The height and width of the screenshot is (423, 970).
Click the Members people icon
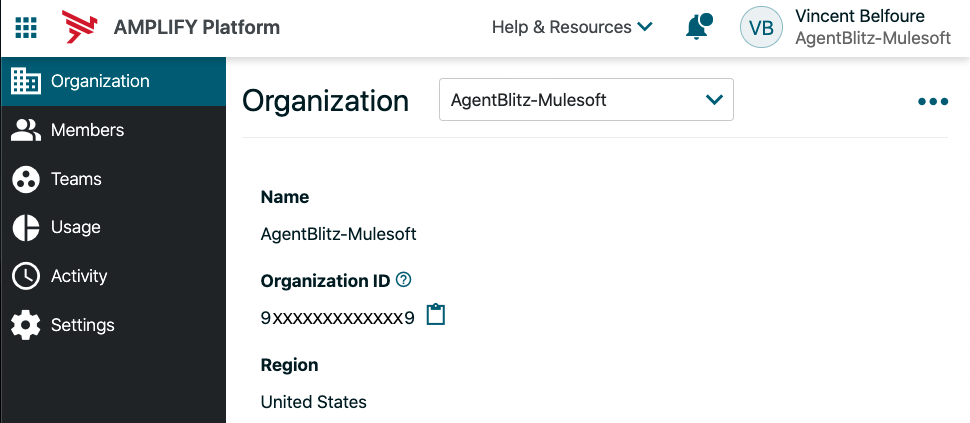coord(26,130)
